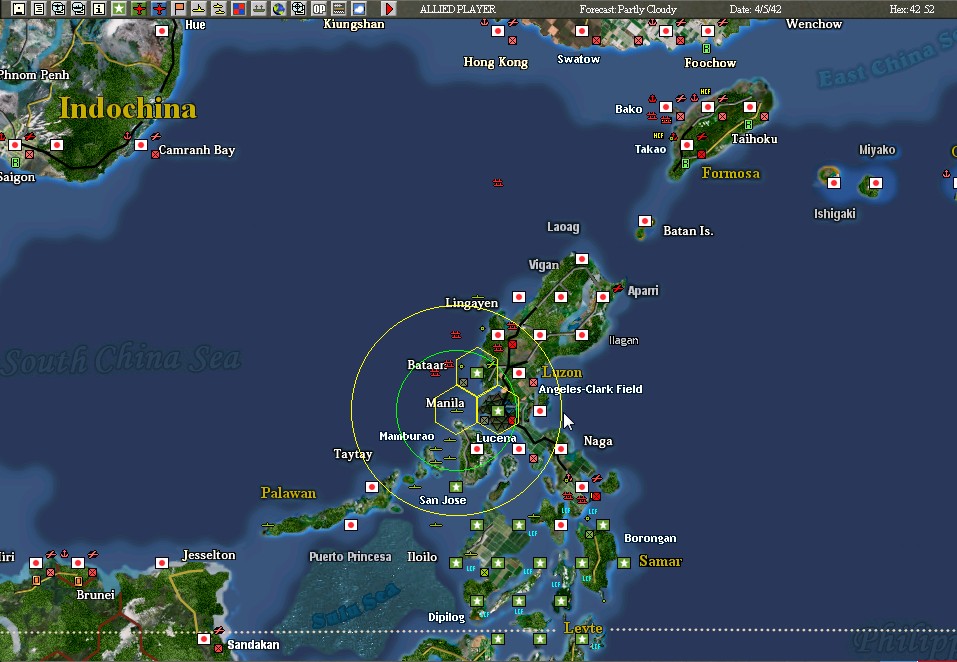The height and width of the screenshot is (662, 957).
Task: Click the Dipilog map label
Action: point(446,617)
